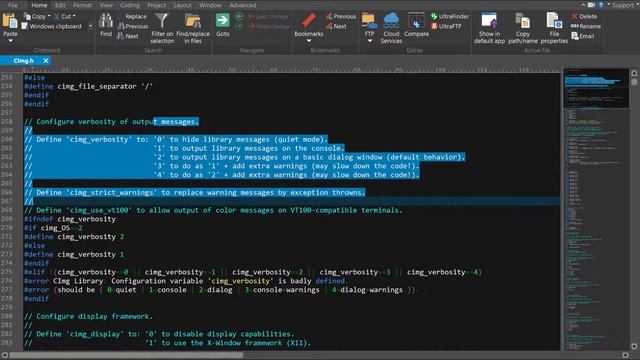640x360 pixels.
Task: Rename the active file
Action: click(586, 26)
